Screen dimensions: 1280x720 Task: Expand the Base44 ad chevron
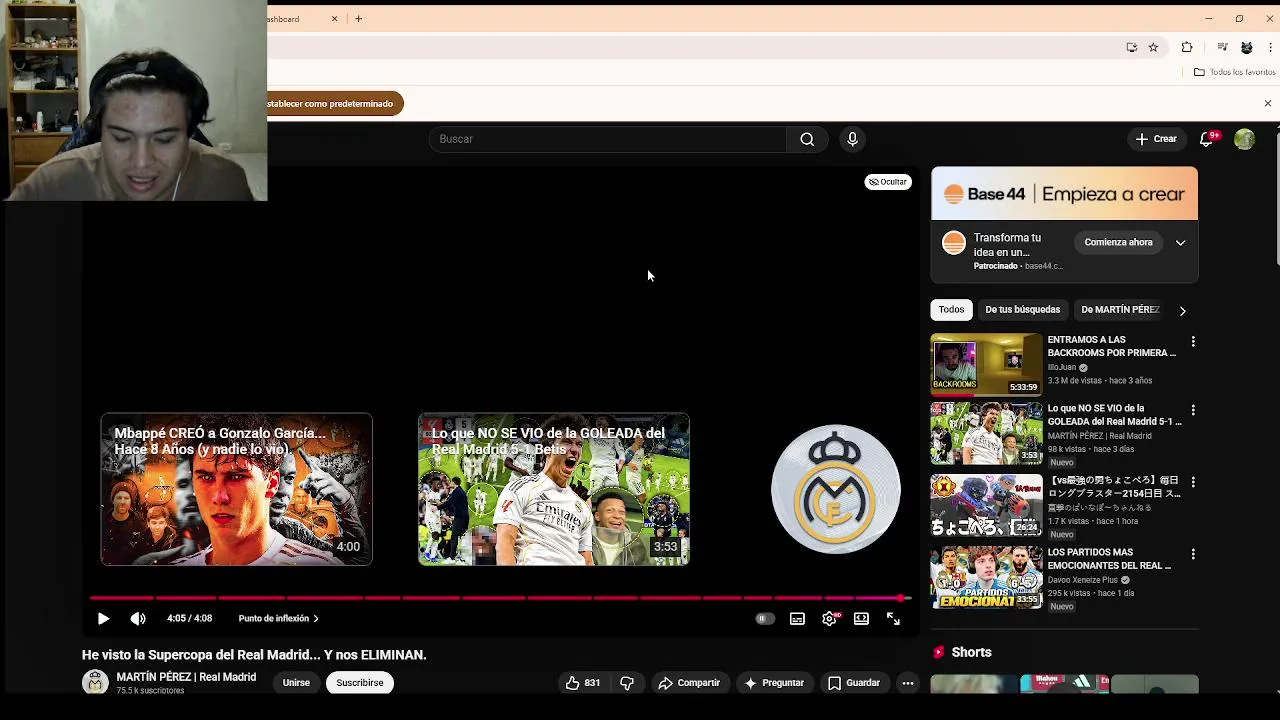tap(1180, 243)
